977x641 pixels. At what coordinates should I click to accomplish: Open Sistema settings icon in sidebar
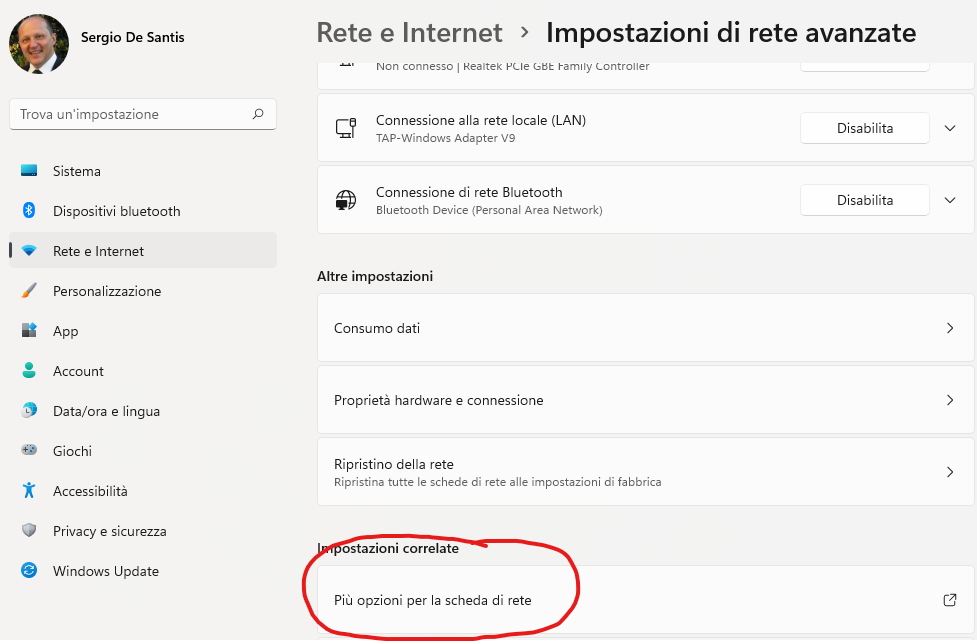click(29, 171)
